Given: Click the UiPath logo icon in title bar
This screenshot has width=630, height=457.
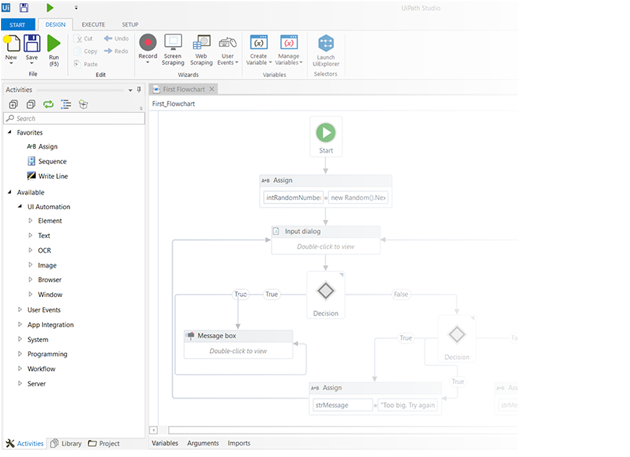Looking at the screenshot, I should [6, 8].
